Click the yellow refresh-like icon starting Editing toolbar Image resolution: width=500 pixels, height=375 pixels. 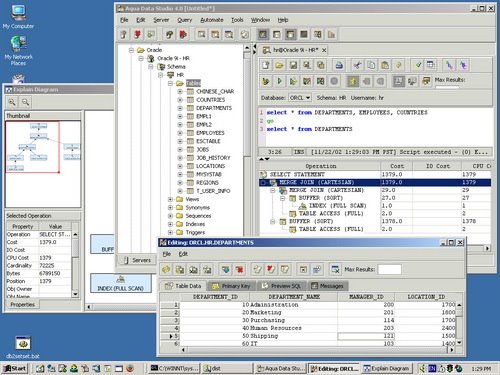(166, 269)
